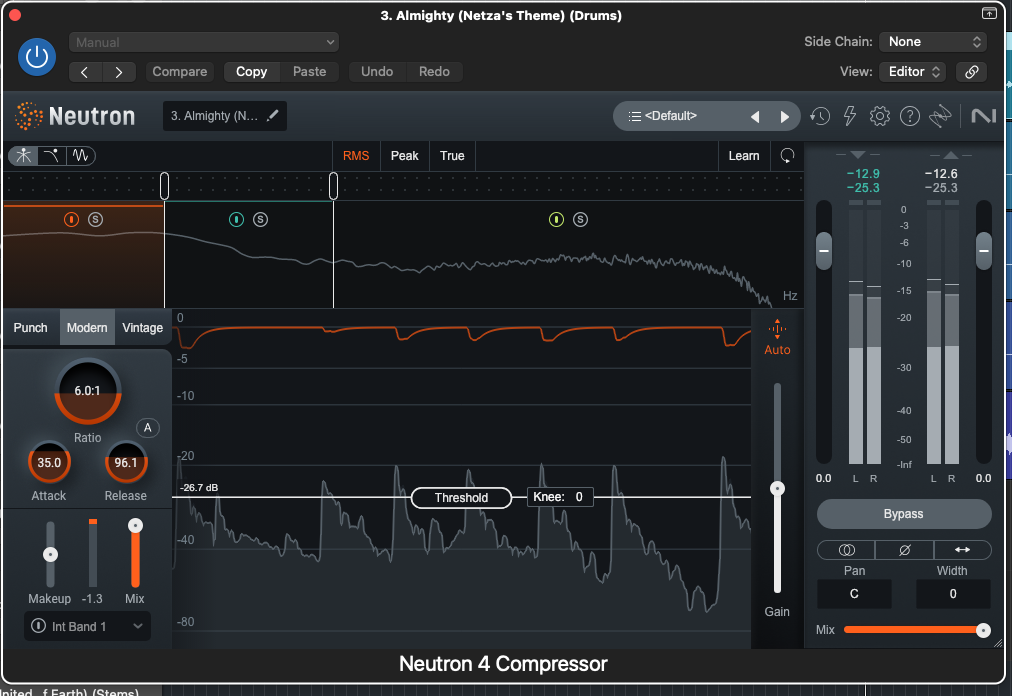Image resolution: width=1012 pixels, height=696 pixels.
Task: Open the Manual preset dropdown
Action: [x=204, y=42]
